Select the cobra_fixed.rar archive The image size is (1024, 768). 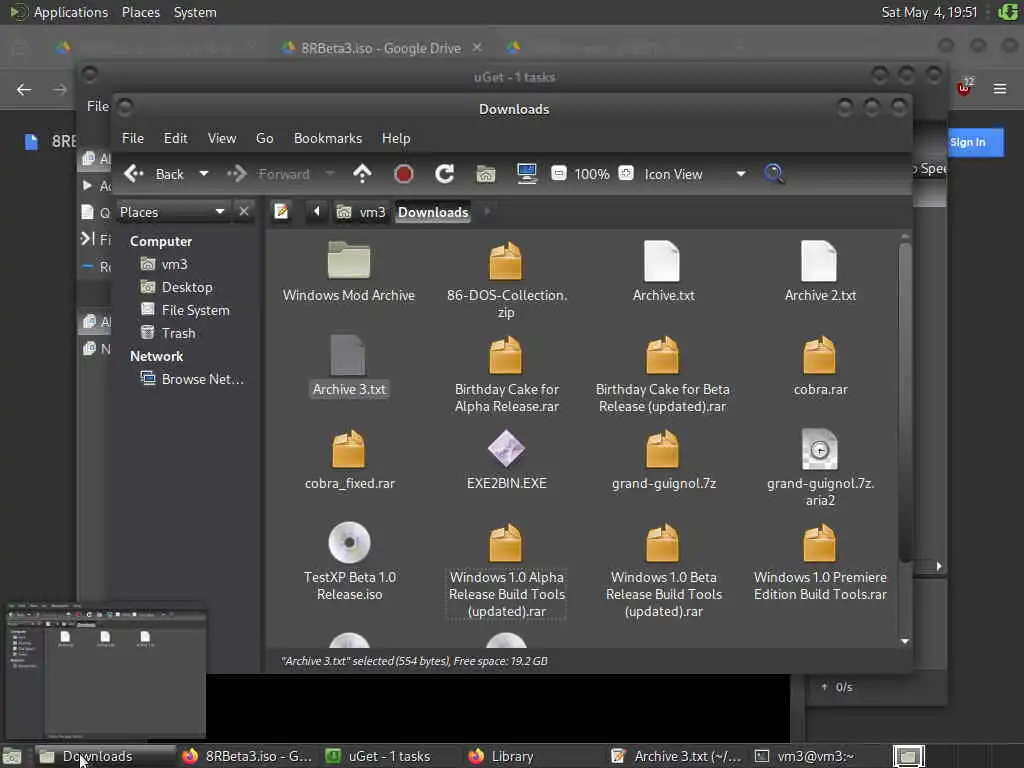pos(349,460)
